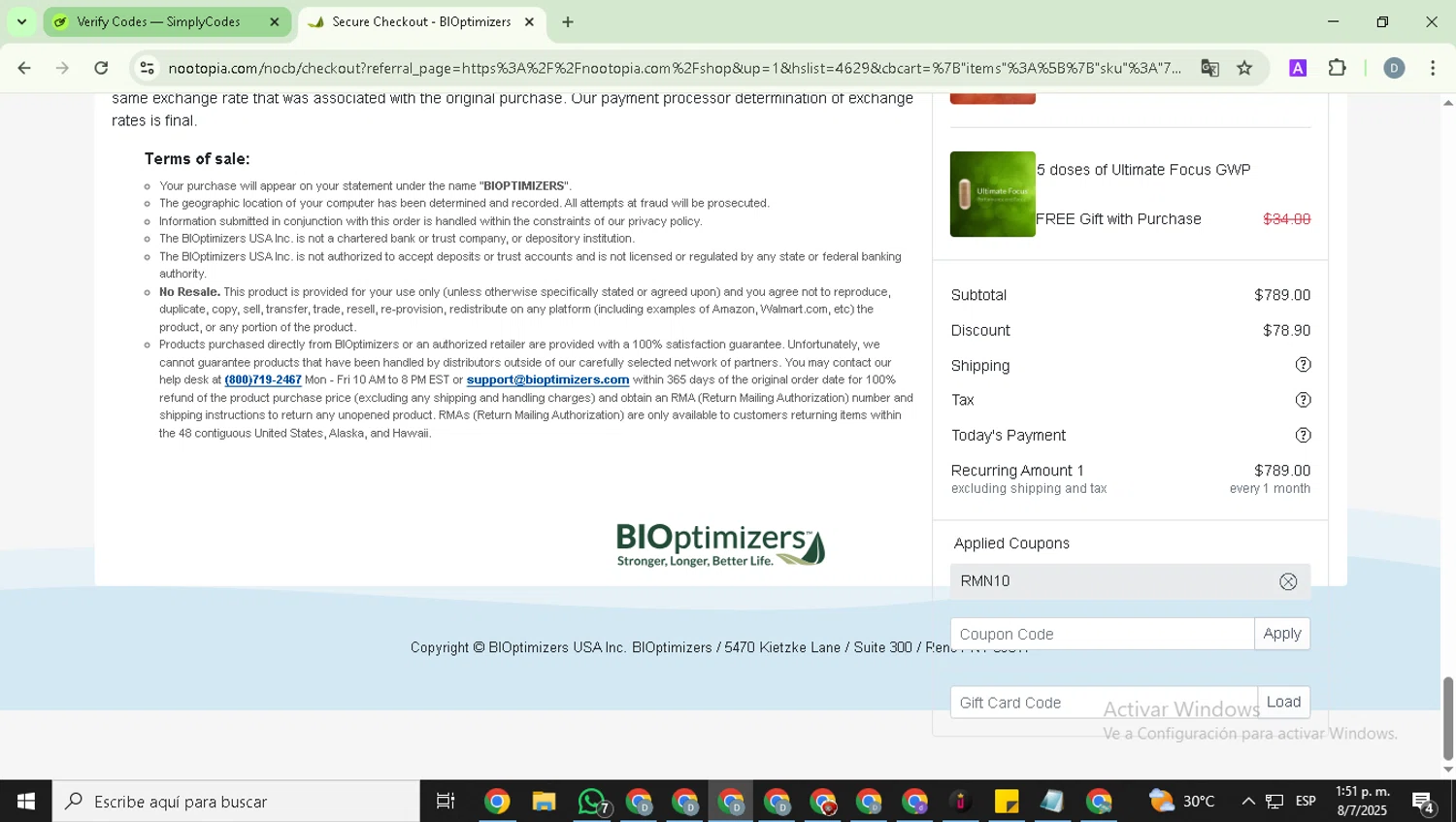Select the 'every 1 month' text
Screen dimensions: 1456x822
tap(1270, 489)
